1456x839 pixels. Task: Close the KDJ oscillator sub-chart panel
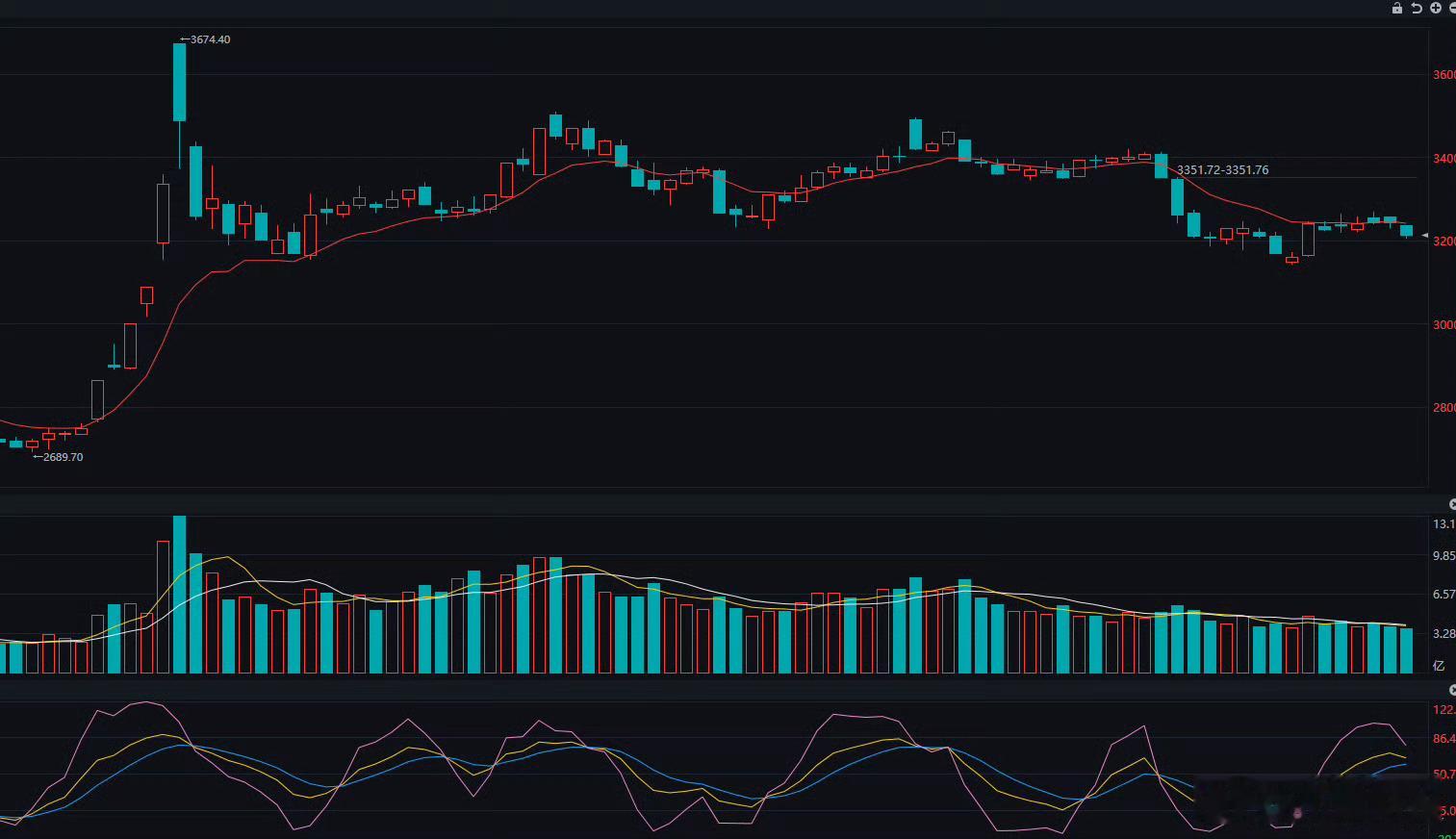click(x=1452, y=691)
